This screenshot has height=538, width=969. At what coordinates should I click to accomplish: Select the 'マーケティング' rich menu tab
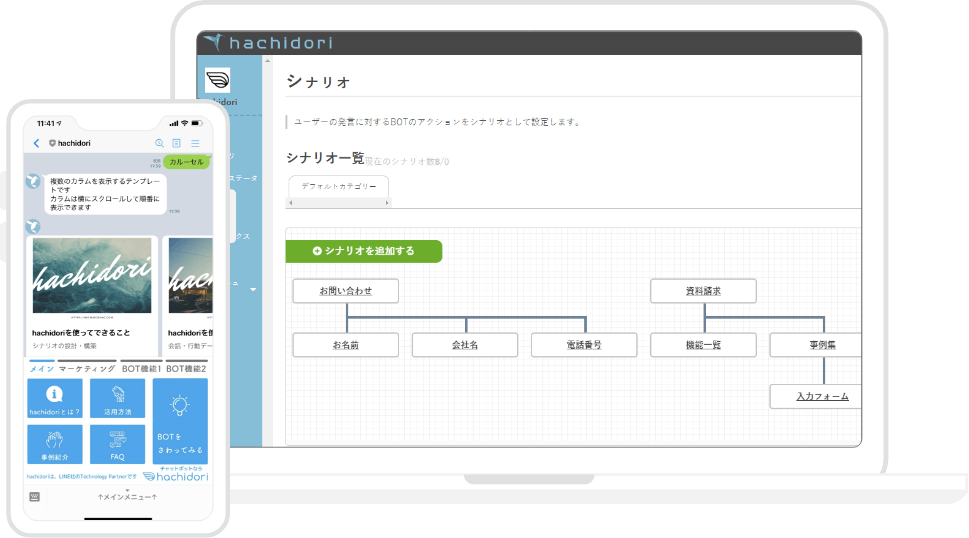(87, 368)
